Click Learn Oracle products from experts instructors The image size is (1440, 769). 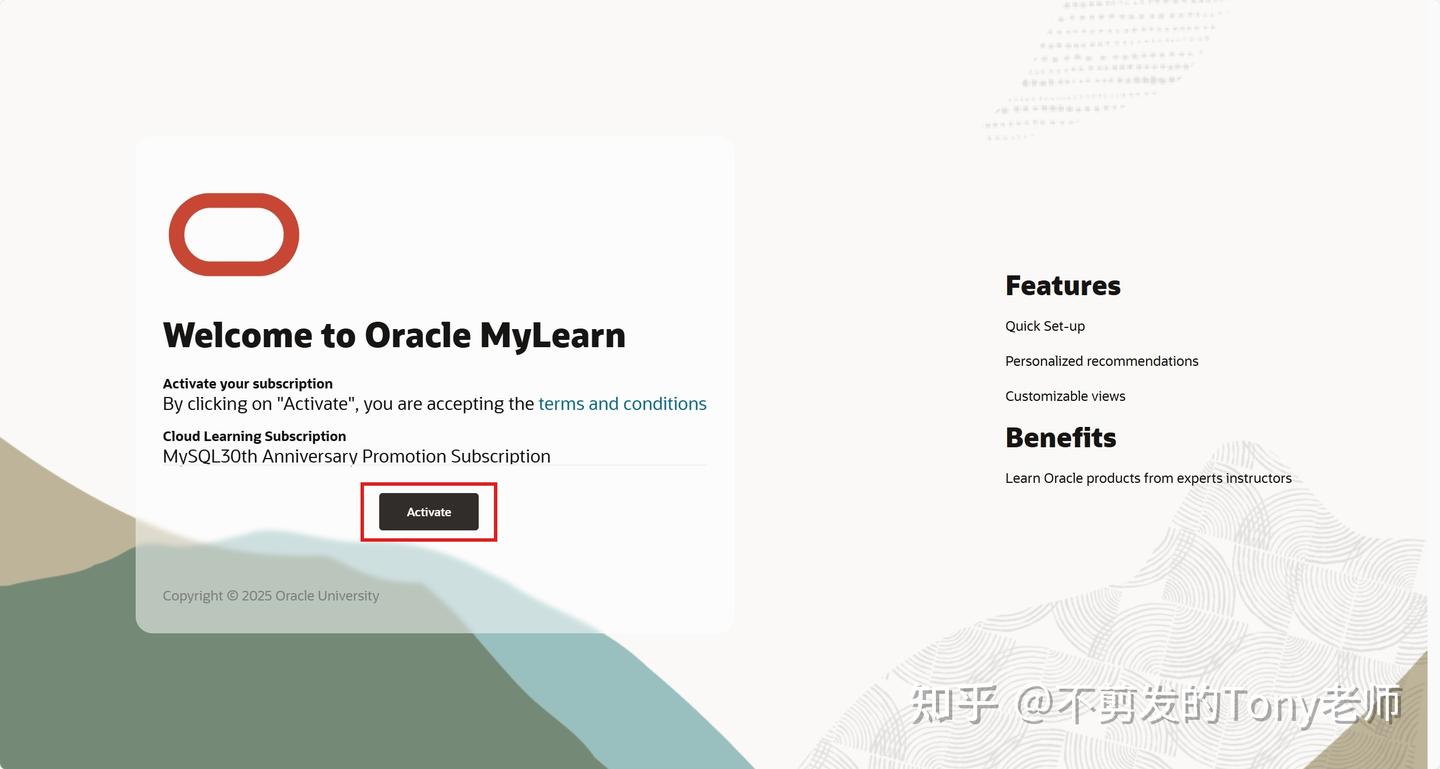tap(1148, 478)
